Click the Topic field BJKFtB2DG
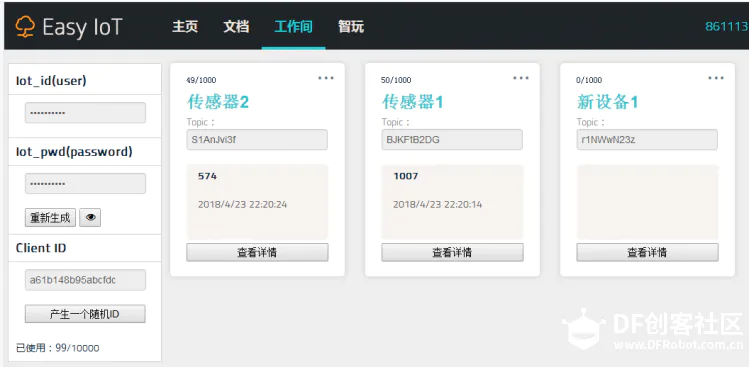The width and height of the screenshot is (749, 367). 452,140
